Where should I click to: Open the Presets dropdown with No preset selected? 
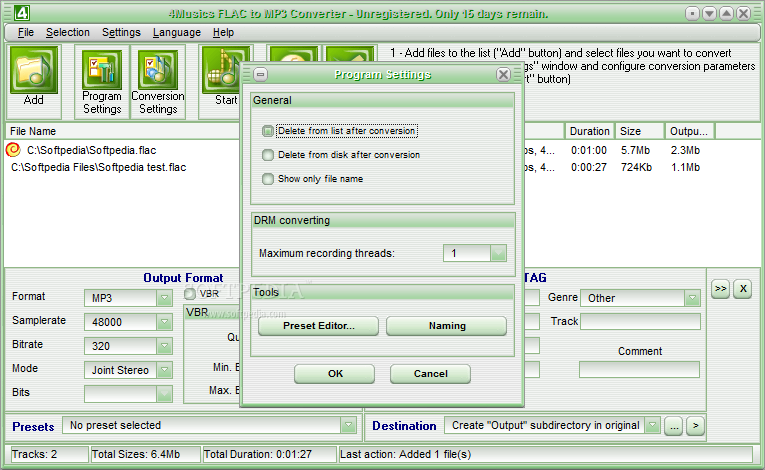pyautogui.click(x=348, y=425)
